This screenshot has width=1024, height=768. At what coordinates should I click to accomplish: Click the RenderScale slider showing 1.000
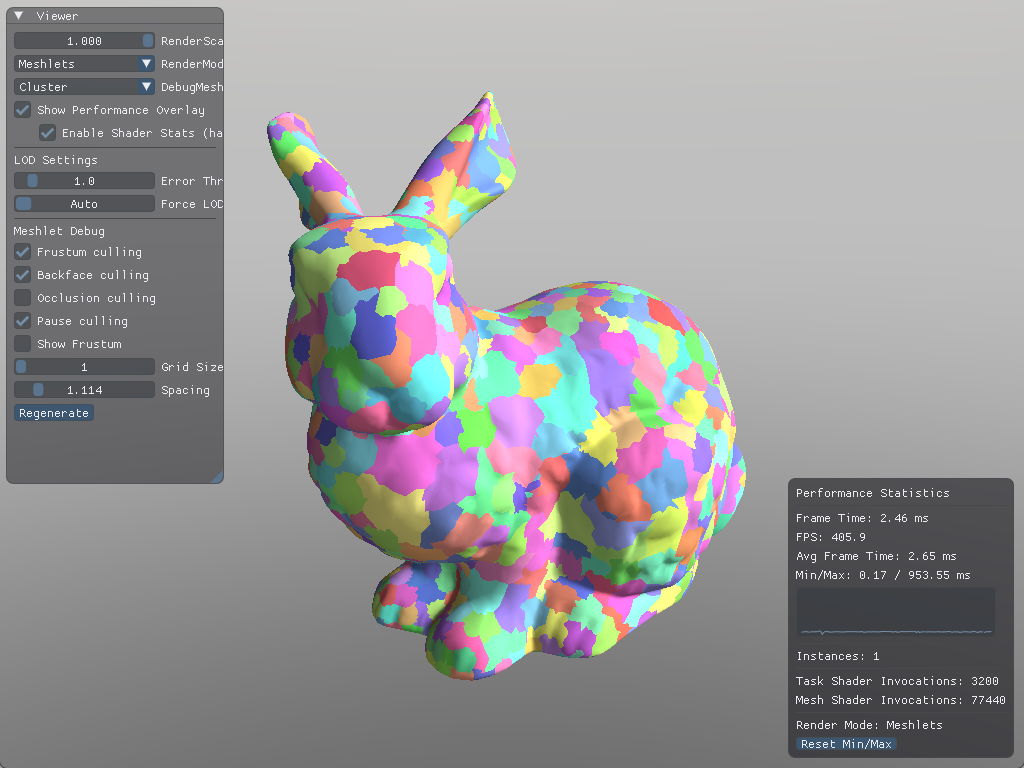84,41
